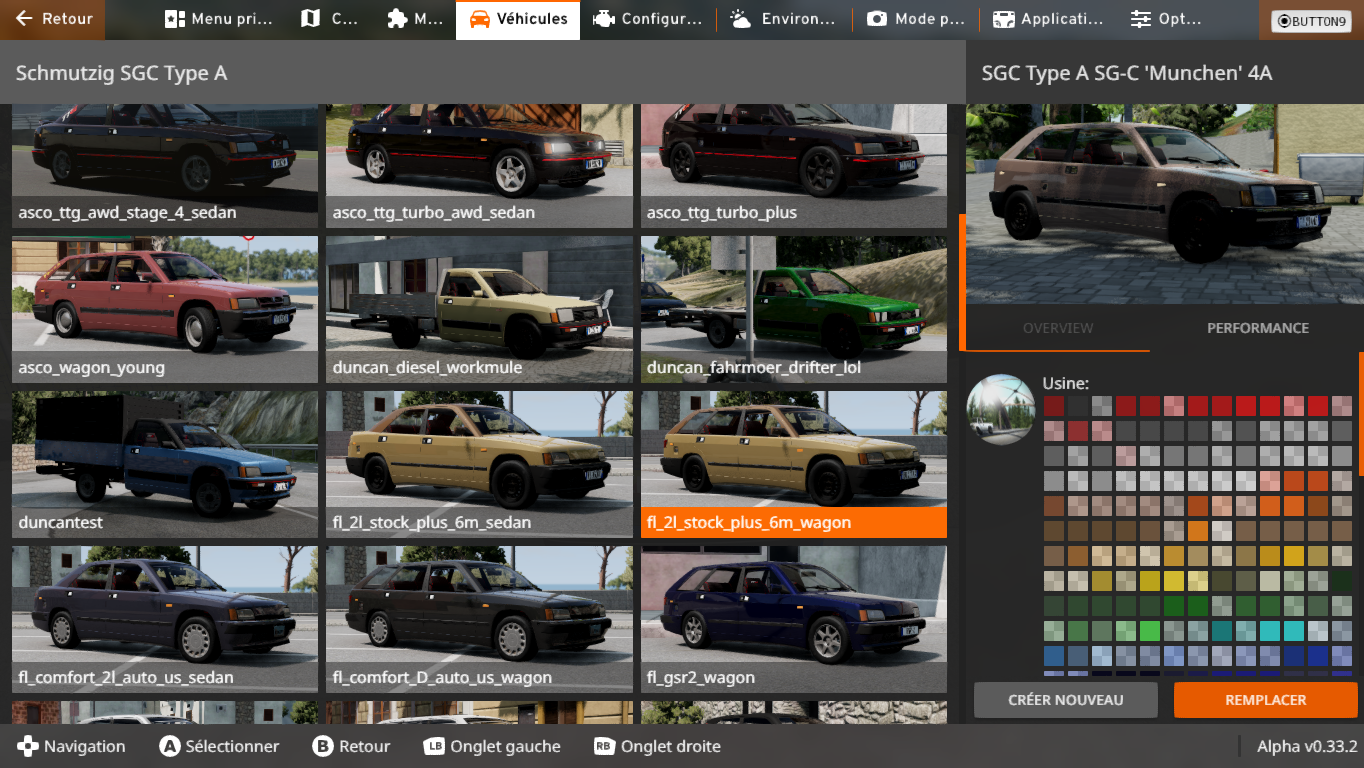Pick the dark teal factory color swatch
The width and height of the screenshot is (1364, 768).
tap(1222, 631)
